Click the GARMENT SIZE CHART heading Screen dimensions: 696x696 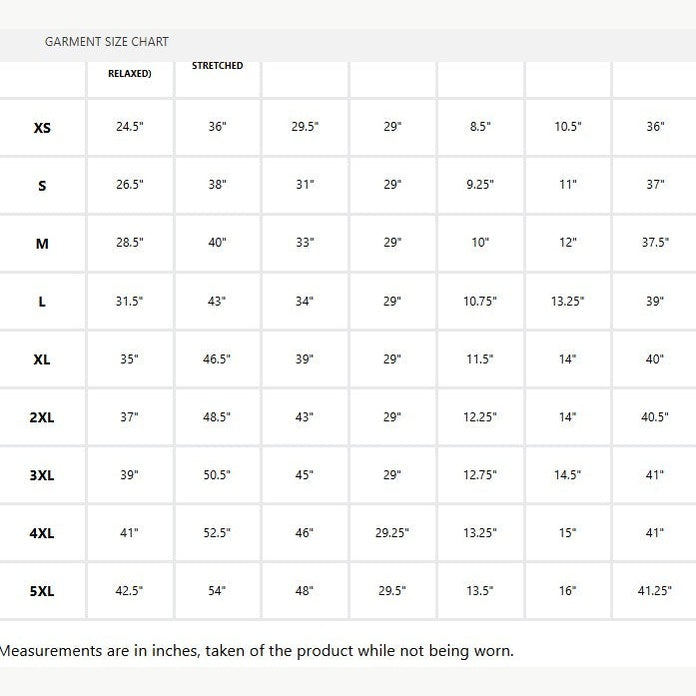click(x=107, y=42)
